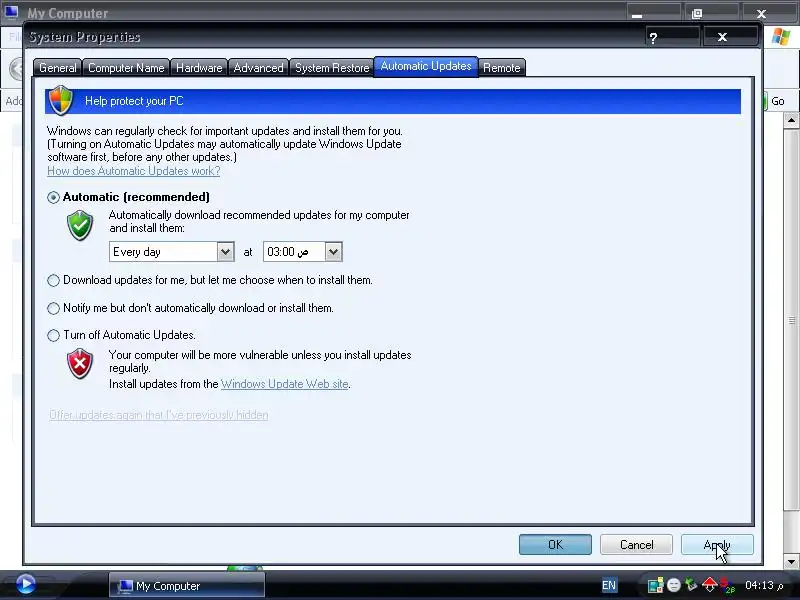Click the Help protect your PC shield icon

click(x=60, y=100)
